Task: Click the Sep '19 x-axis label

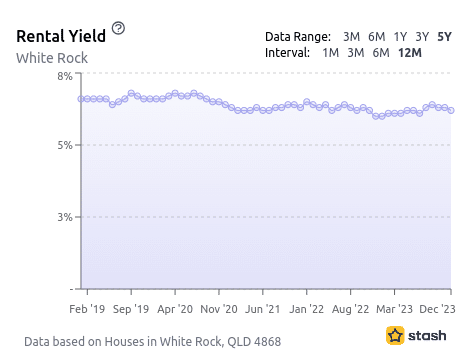Action: 131,309
